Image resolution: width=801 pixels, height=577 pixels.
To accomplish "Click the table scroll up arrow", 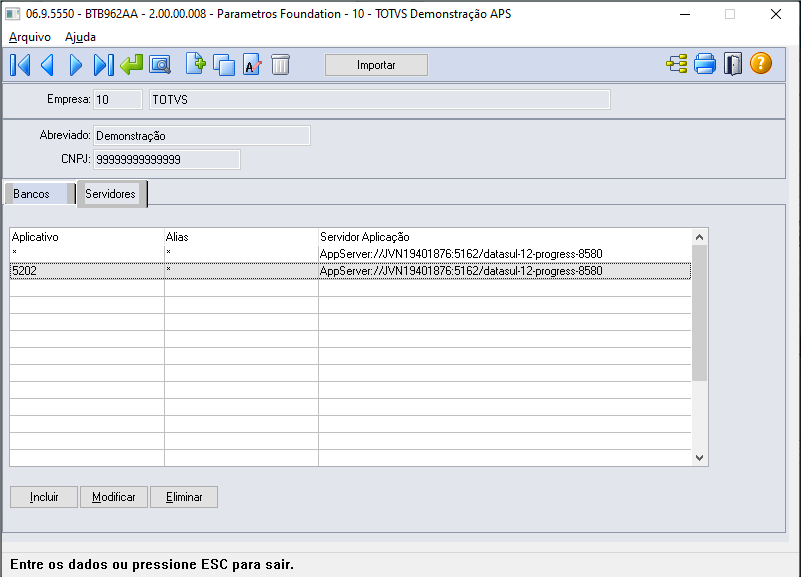I will [x=699, y=237].
